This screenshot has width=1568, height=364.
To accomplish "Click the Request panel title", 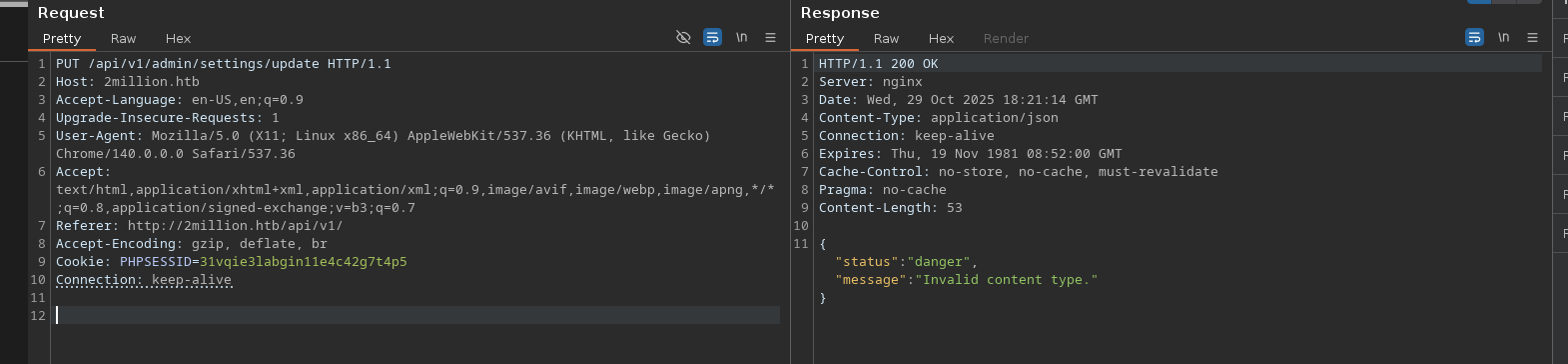I will point(71,12).
